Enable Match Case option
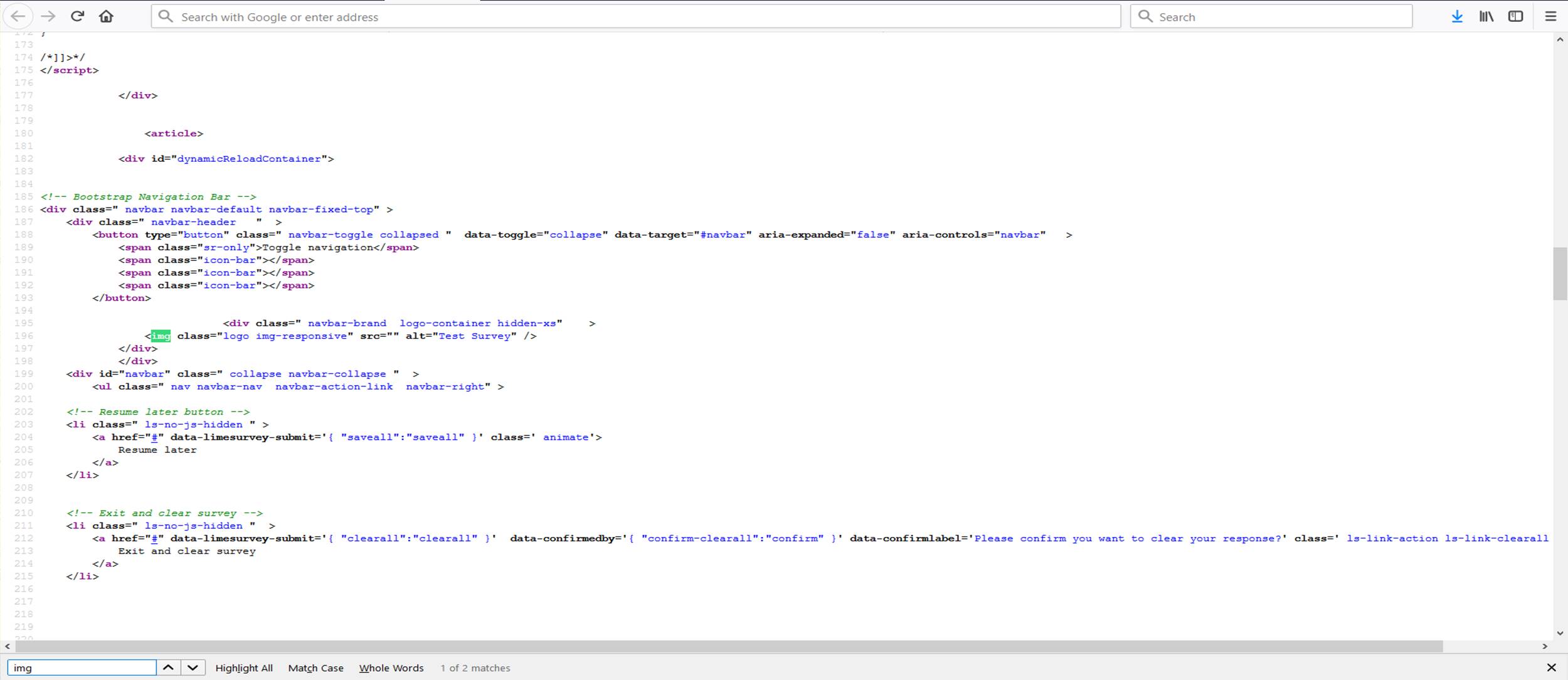Viewport: 1568px width, 680px height. (315, 668)
